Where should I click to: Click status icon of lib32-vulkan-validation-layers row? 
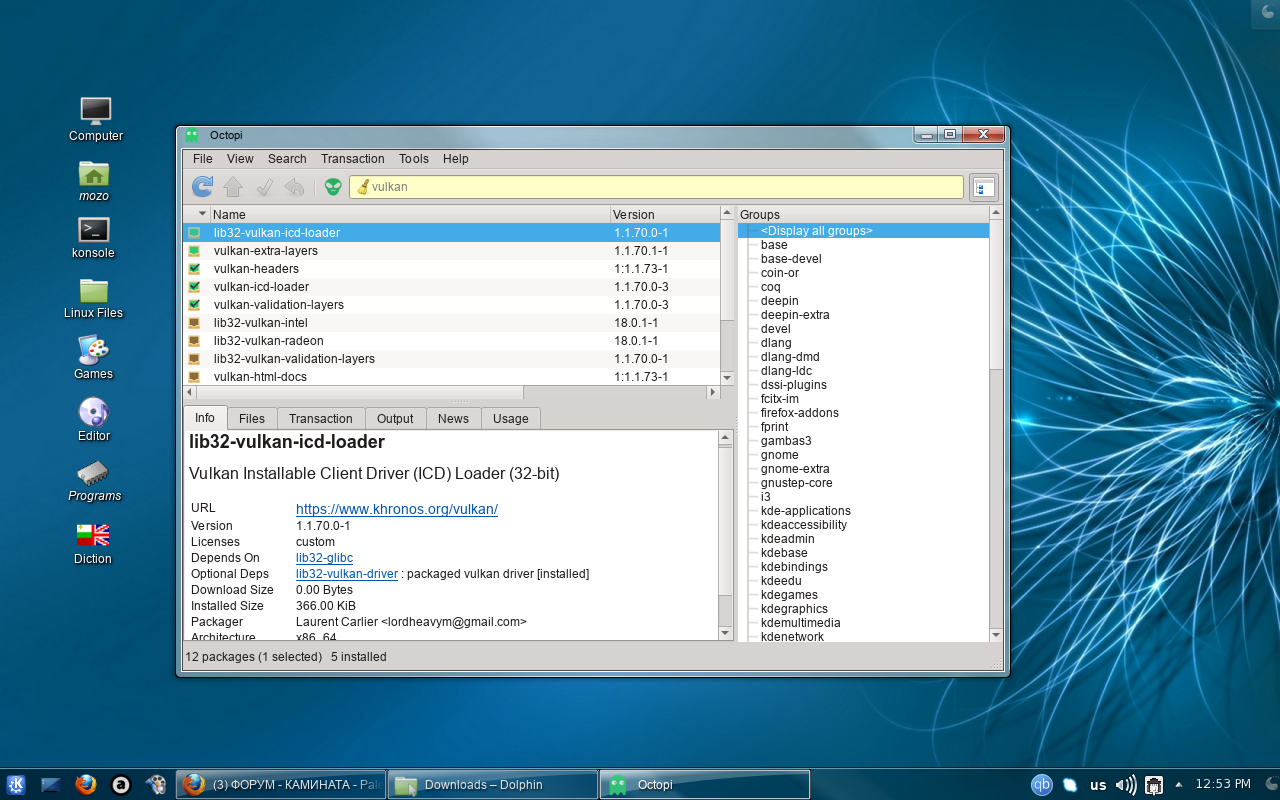(x=194, y=359)
